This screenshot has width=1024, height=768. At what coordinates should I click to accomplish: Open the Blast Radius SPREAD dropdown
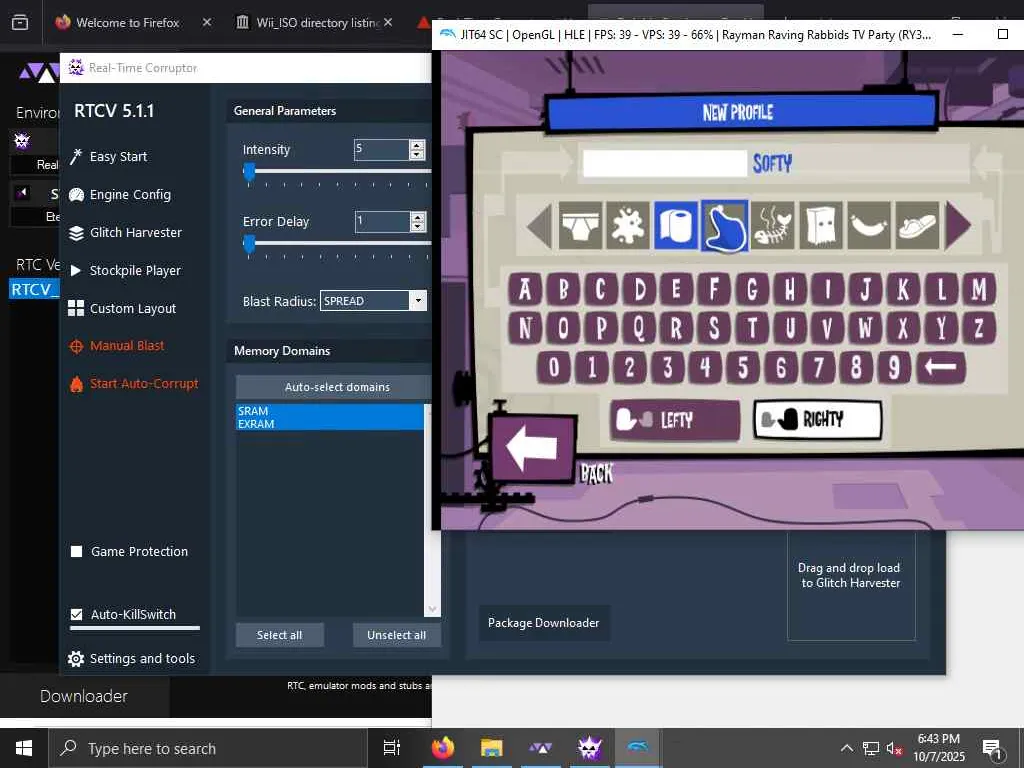tap(374, 300)
